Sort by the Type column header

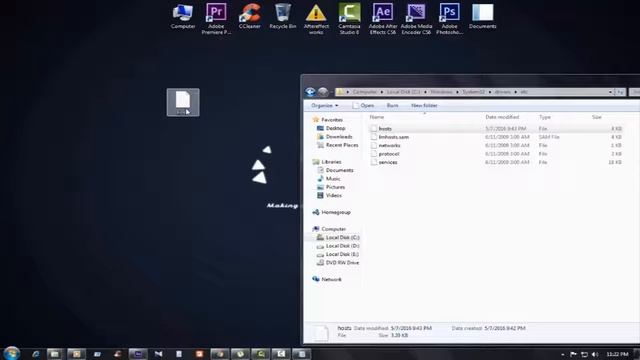pos(545,117)
